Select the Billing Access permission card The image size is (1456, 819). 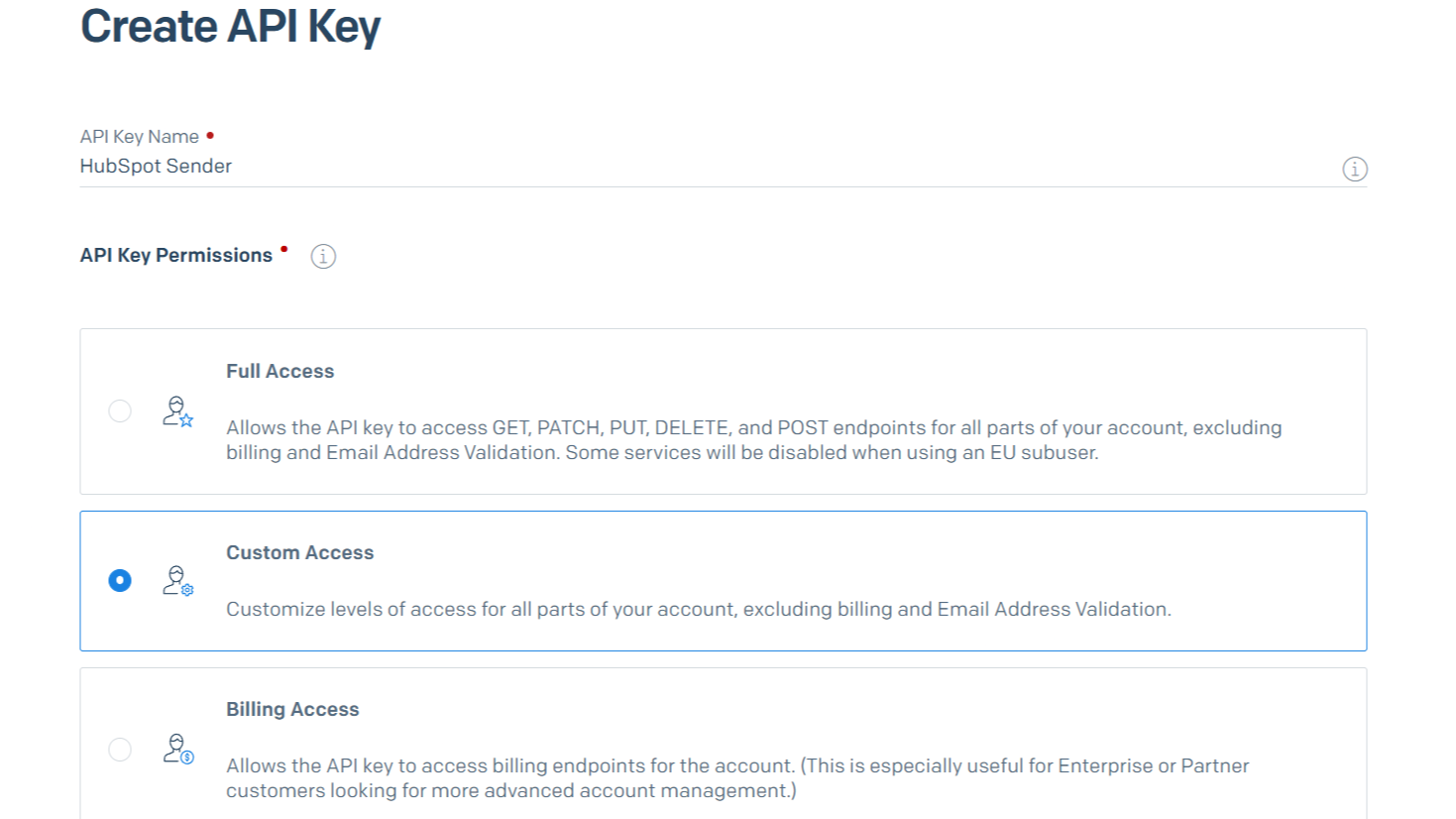click(724, 744)
